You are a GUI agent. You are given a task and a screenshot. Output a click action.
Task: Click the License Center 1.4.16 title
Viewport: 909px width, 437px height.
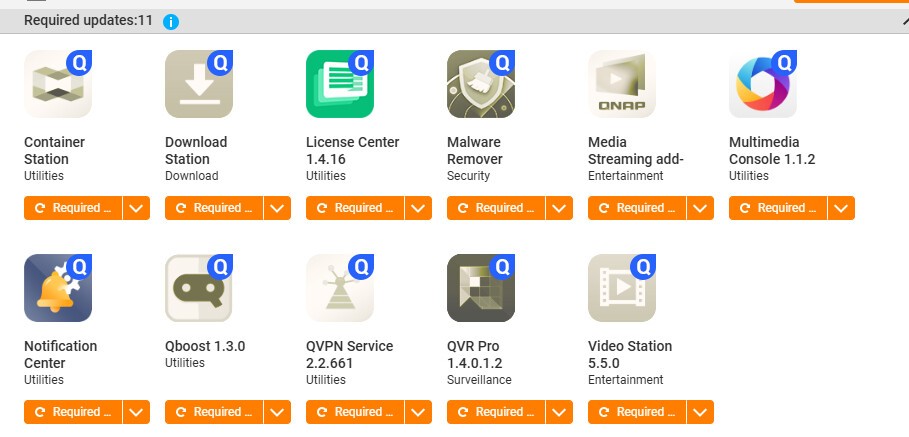click(x=352, y=151)
